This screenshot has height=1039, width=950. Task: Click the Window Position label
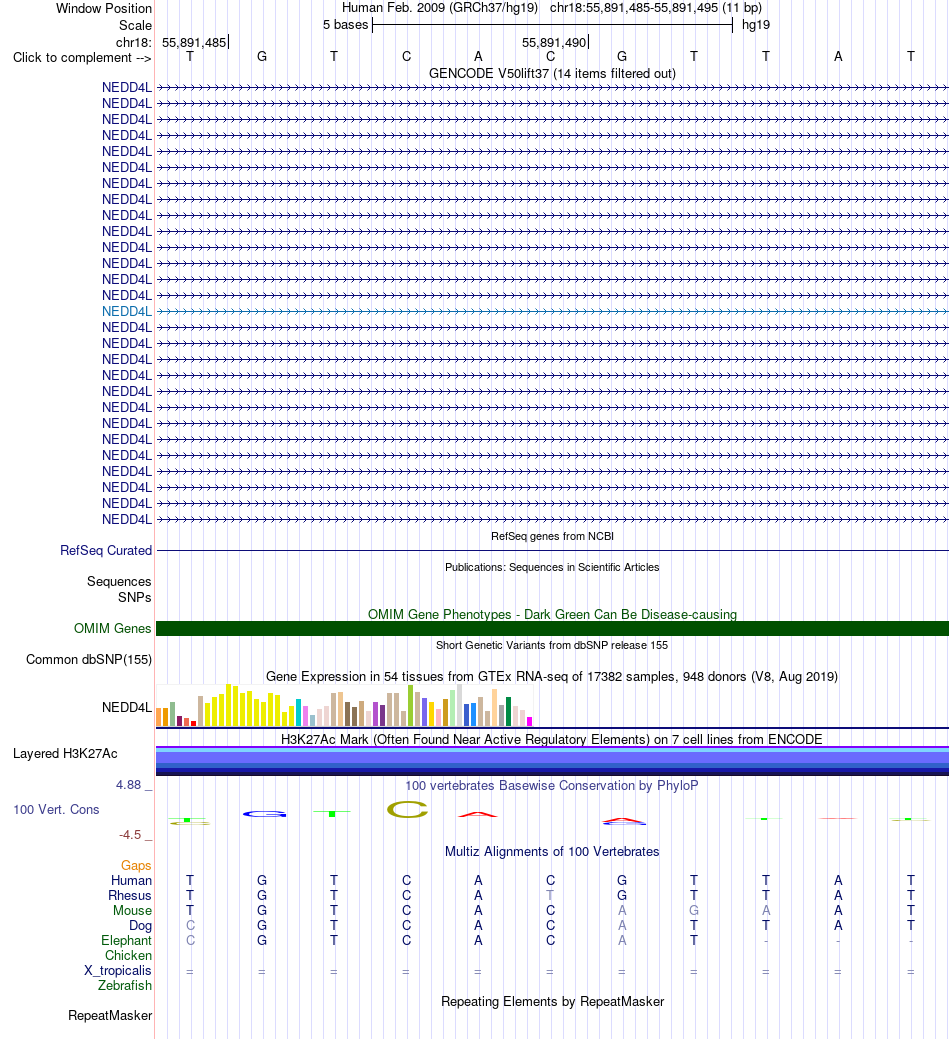[104, 9]
